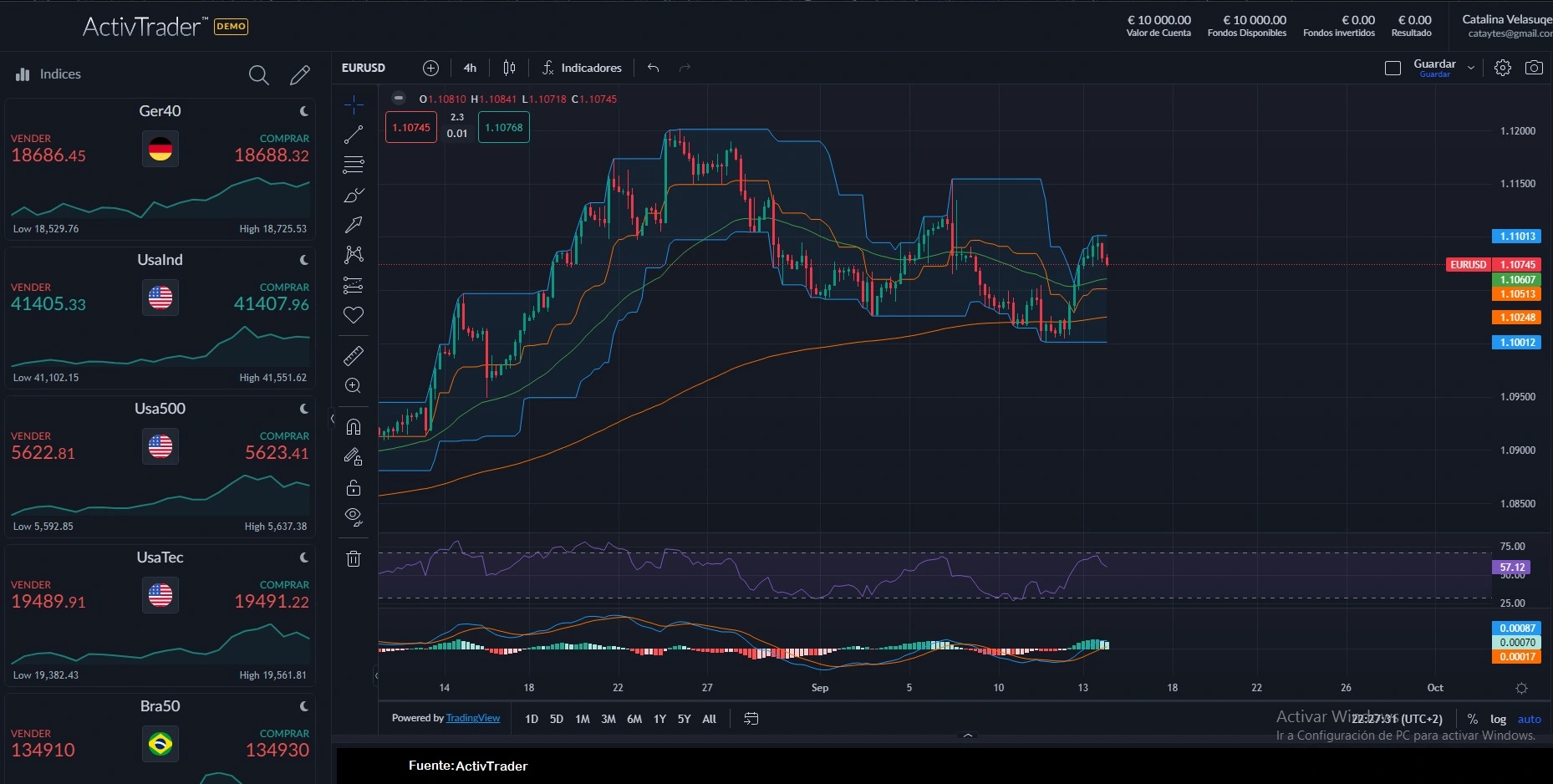The height and width of the screenshot is (784, 1553).
Task: Click the red 1.10745 sell price box
Action: pos(410,128)
